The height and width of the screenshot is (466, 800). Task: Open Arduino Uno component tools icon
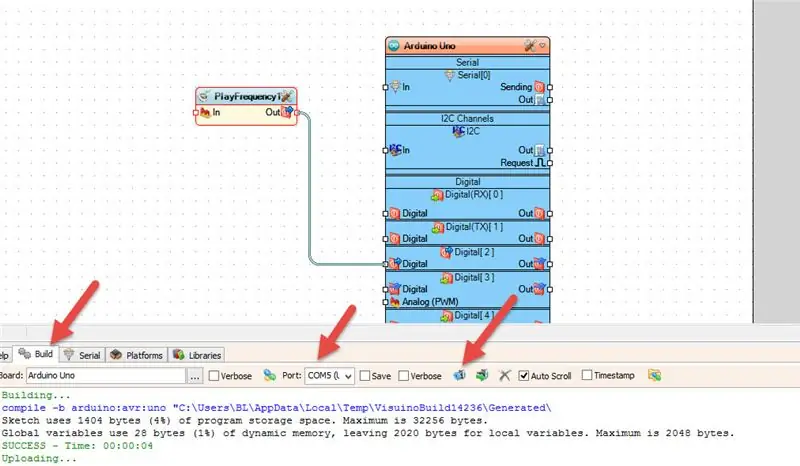pos(530,45)
